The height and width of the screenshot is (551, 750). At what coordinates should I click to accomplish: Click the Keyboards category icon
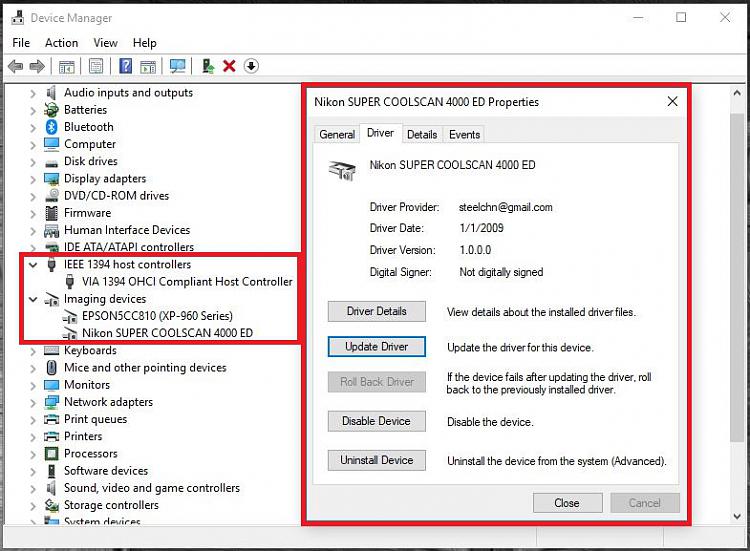pos(51,351)
